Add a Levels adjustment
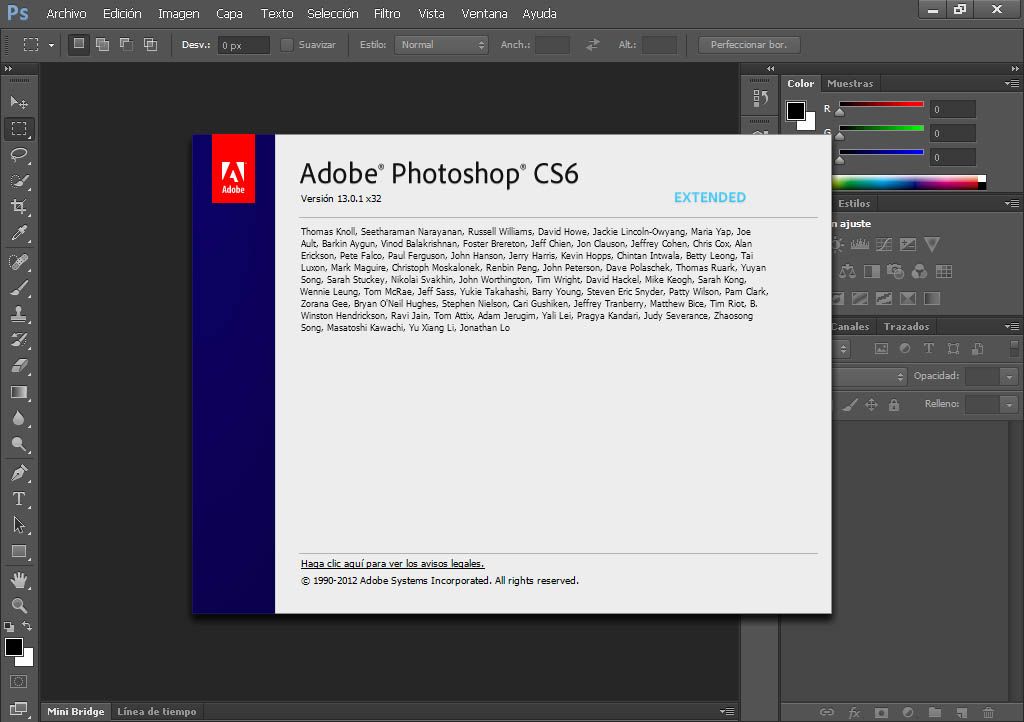The image size is (1024, 722). [x=860, y=245]
